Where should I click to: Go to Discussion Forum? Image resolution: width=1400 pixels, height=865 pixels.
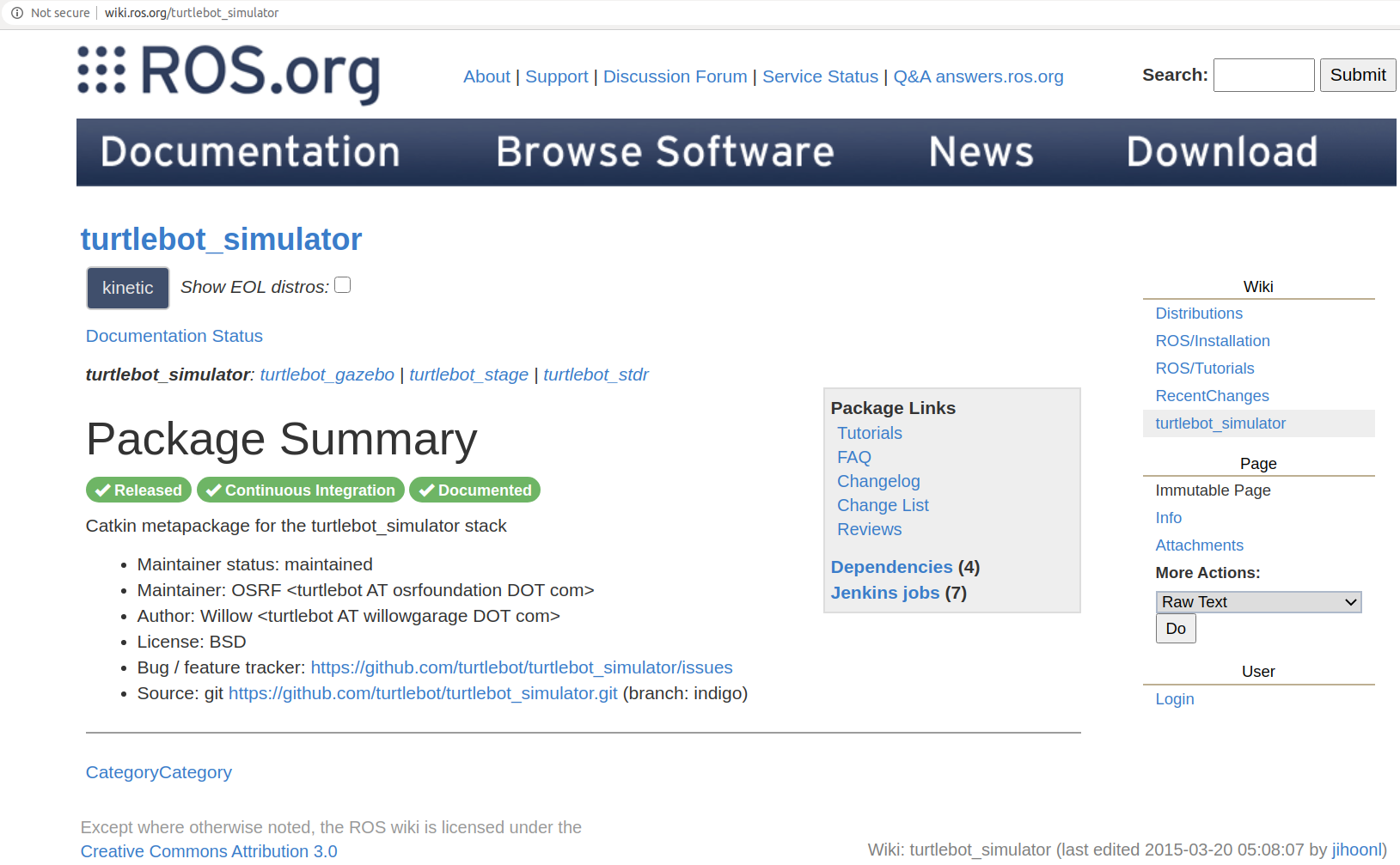pyautogui.click(x=676, y=76)
